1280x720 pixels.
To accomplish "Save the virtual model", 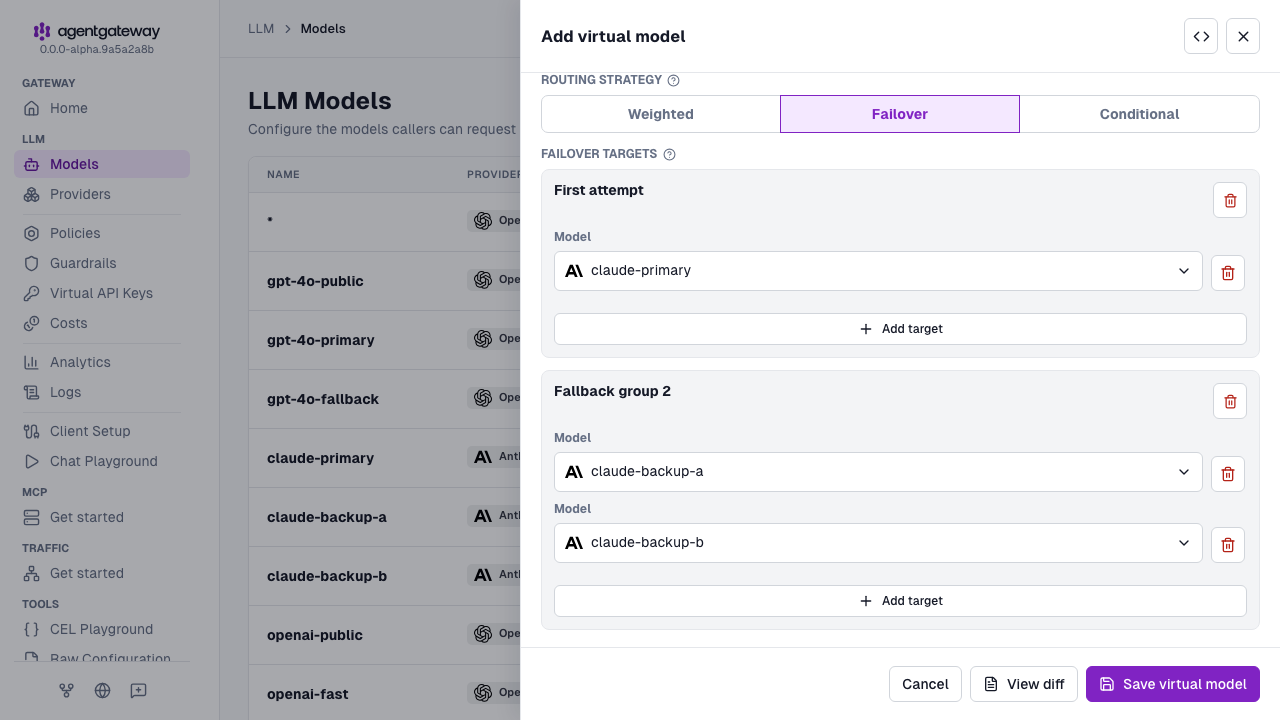I will [x=1173, y=684].
